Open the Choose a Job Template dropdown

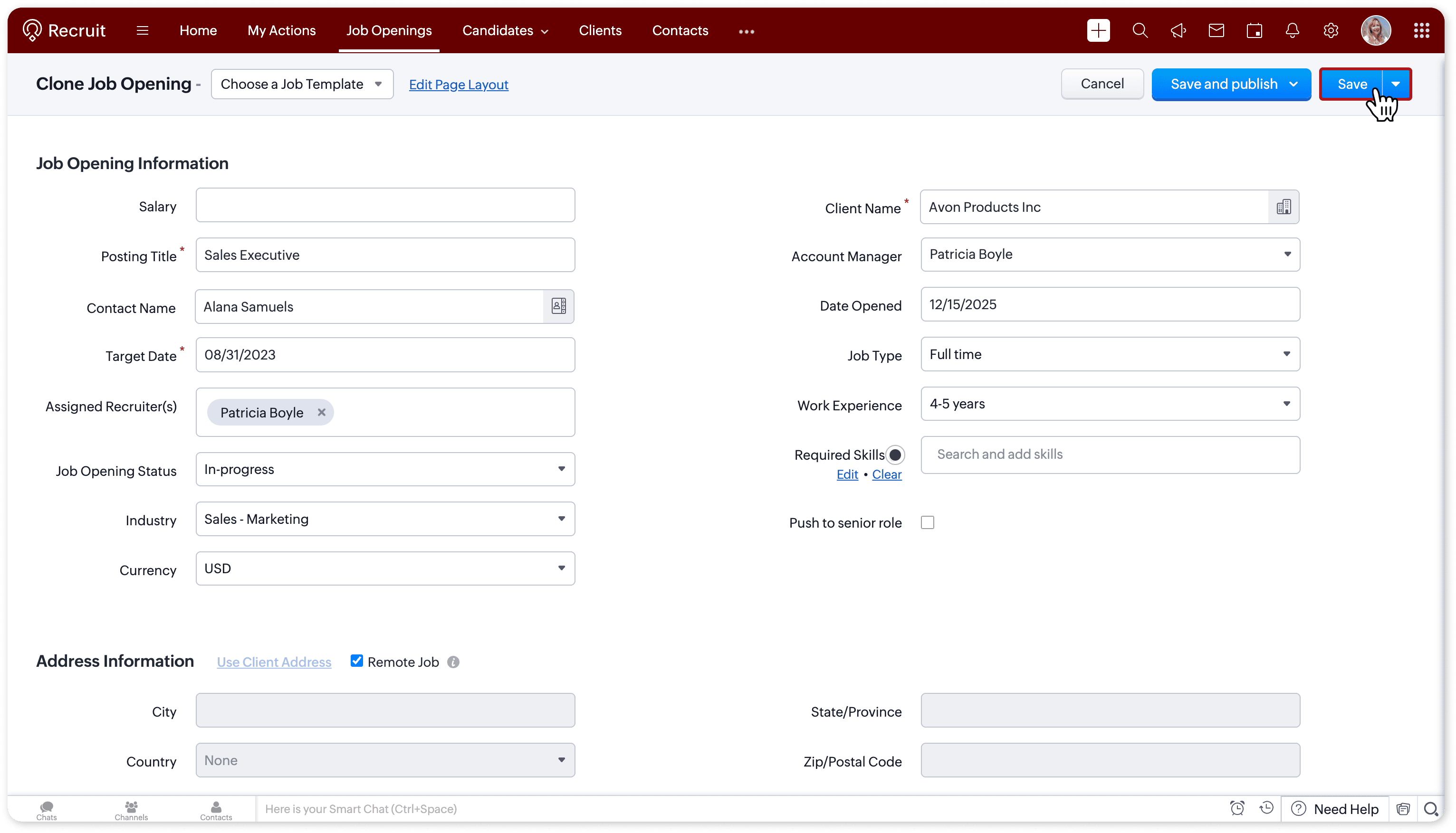point(302,84)
